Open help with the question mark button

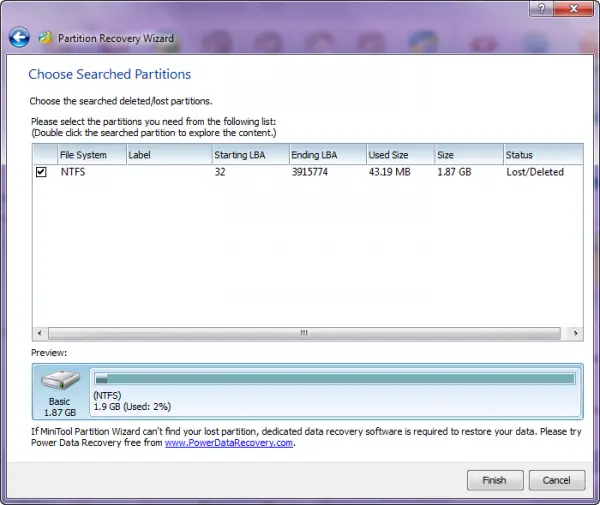click(541, 8)
